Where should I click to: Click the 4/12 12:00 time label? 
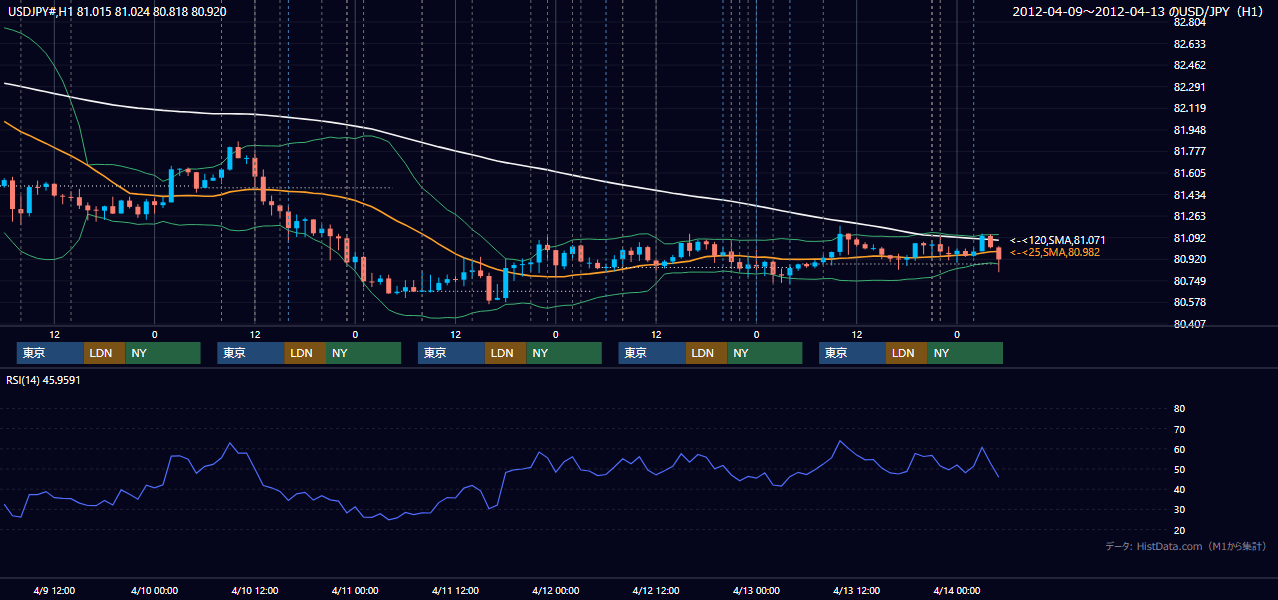[x=655, y=590]
